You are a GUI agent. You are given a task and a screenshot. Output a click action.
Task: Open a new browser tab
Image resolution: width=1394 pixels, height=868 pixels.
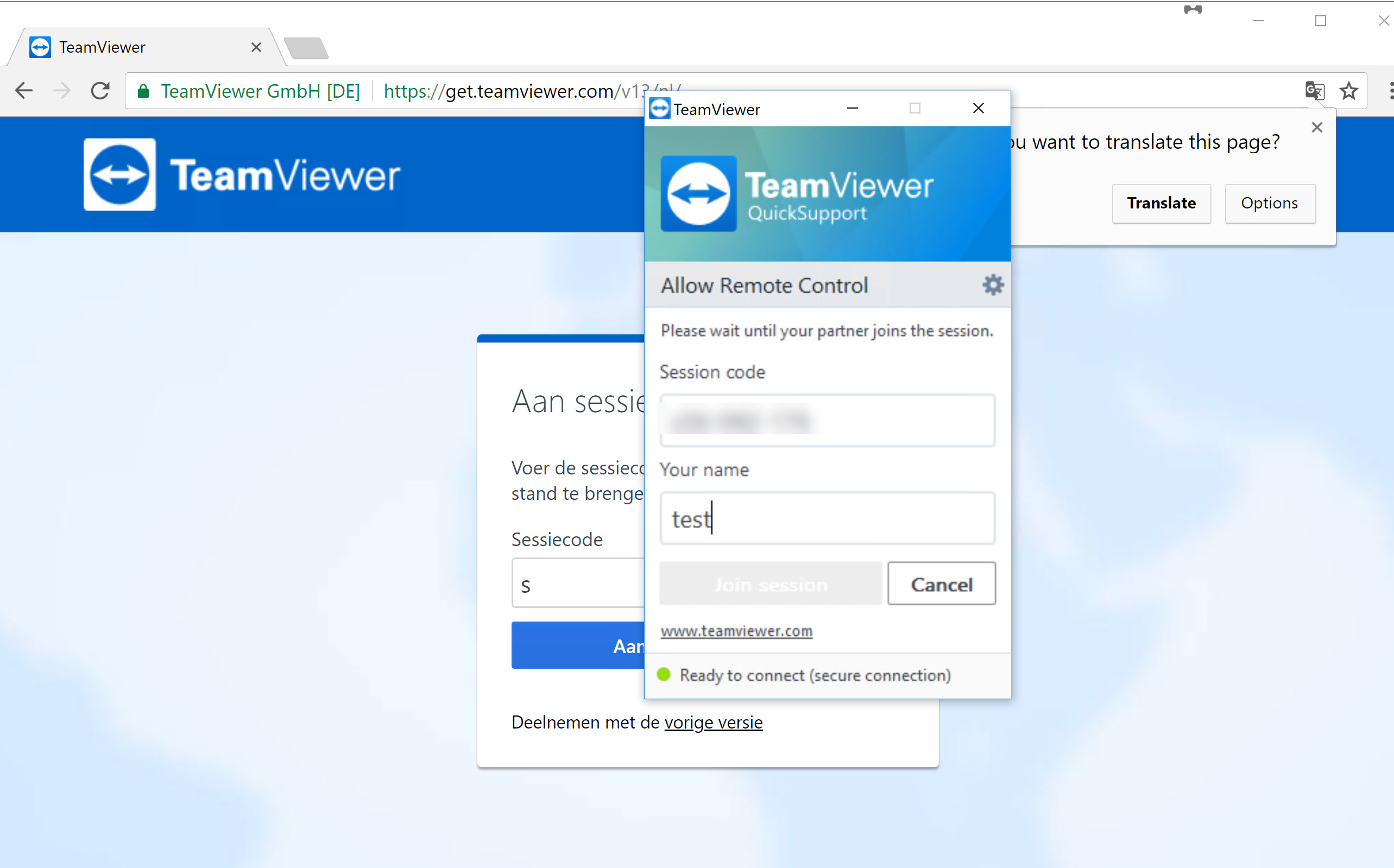(306, 48)
